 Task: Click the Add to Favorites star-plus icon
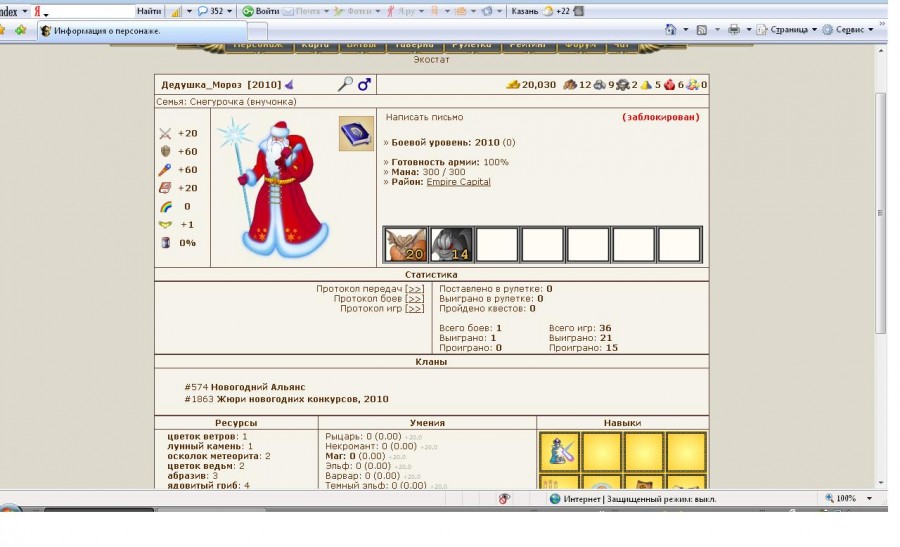(21, 29)
